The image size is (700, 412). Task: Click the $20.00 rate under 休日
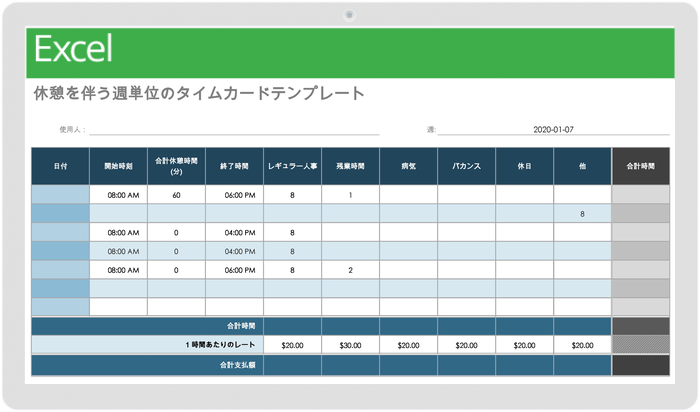tap(525, 345)
